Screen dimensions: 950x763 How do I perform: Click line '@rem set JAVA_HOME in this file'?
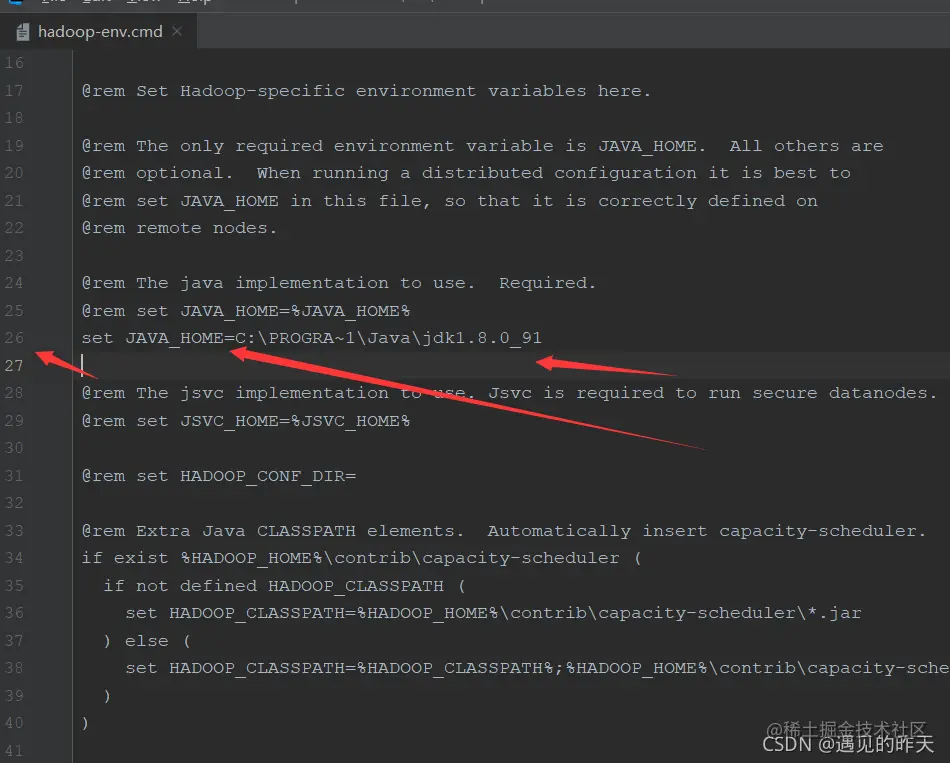click(450, 201)
